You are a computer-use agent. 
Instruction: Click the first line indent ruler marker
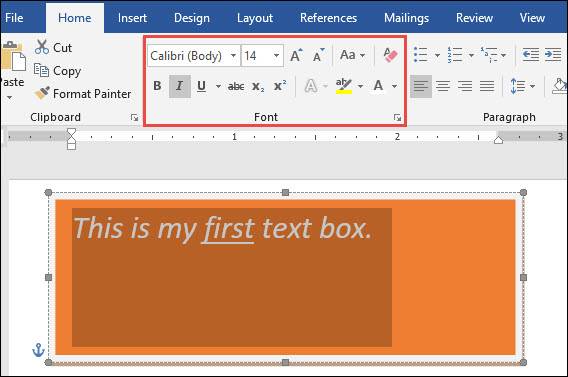tap(71, 132)
